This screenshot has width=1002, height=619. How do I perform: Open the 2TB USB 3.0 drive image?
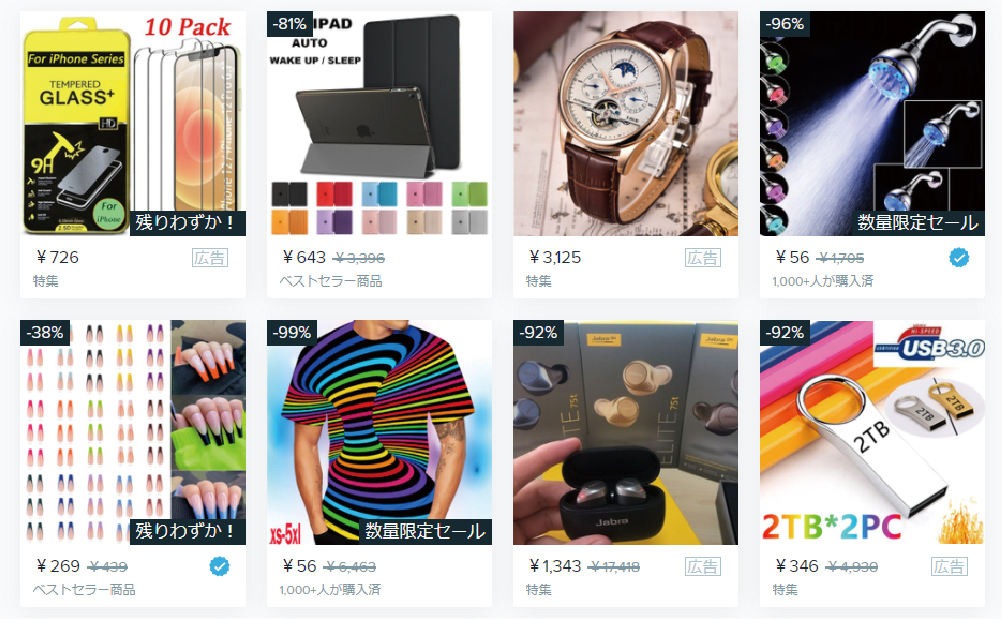coord(872,432)
